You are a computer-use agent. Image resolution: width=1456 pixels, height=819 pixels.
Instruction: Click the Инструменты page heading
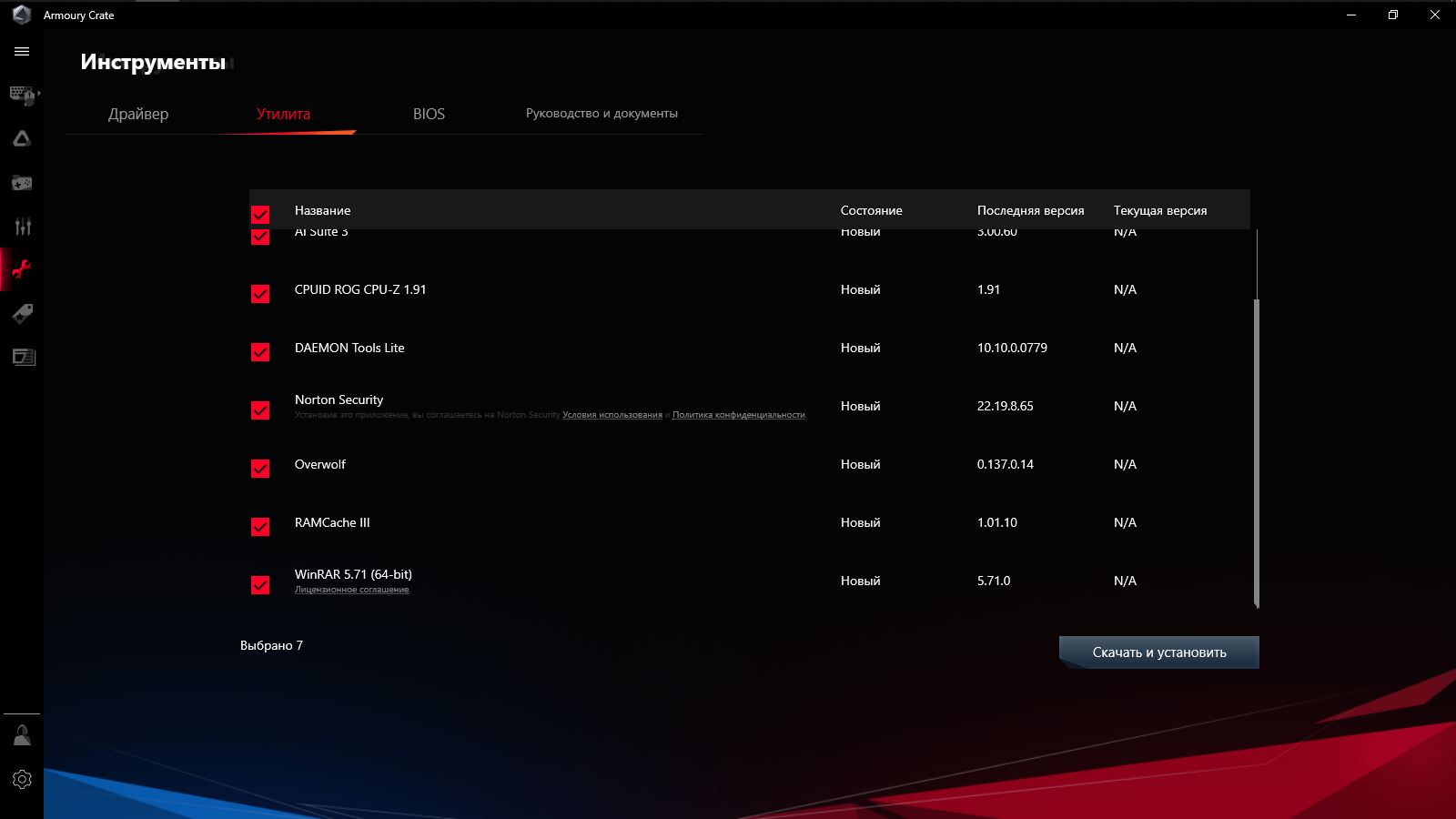point(153,62)
